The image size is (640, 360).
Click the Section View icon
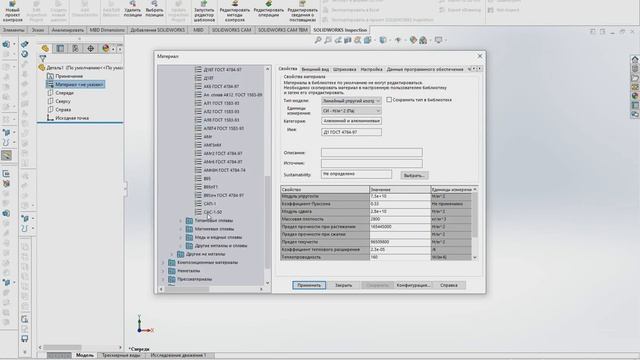pos(348,40)
